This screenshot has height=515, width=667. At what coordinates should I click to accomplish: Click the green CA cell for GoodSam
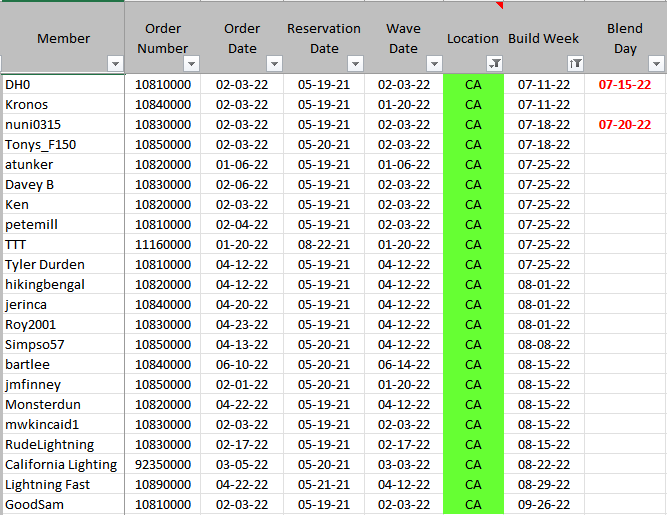pyautogui.click(x=473, y=505)
